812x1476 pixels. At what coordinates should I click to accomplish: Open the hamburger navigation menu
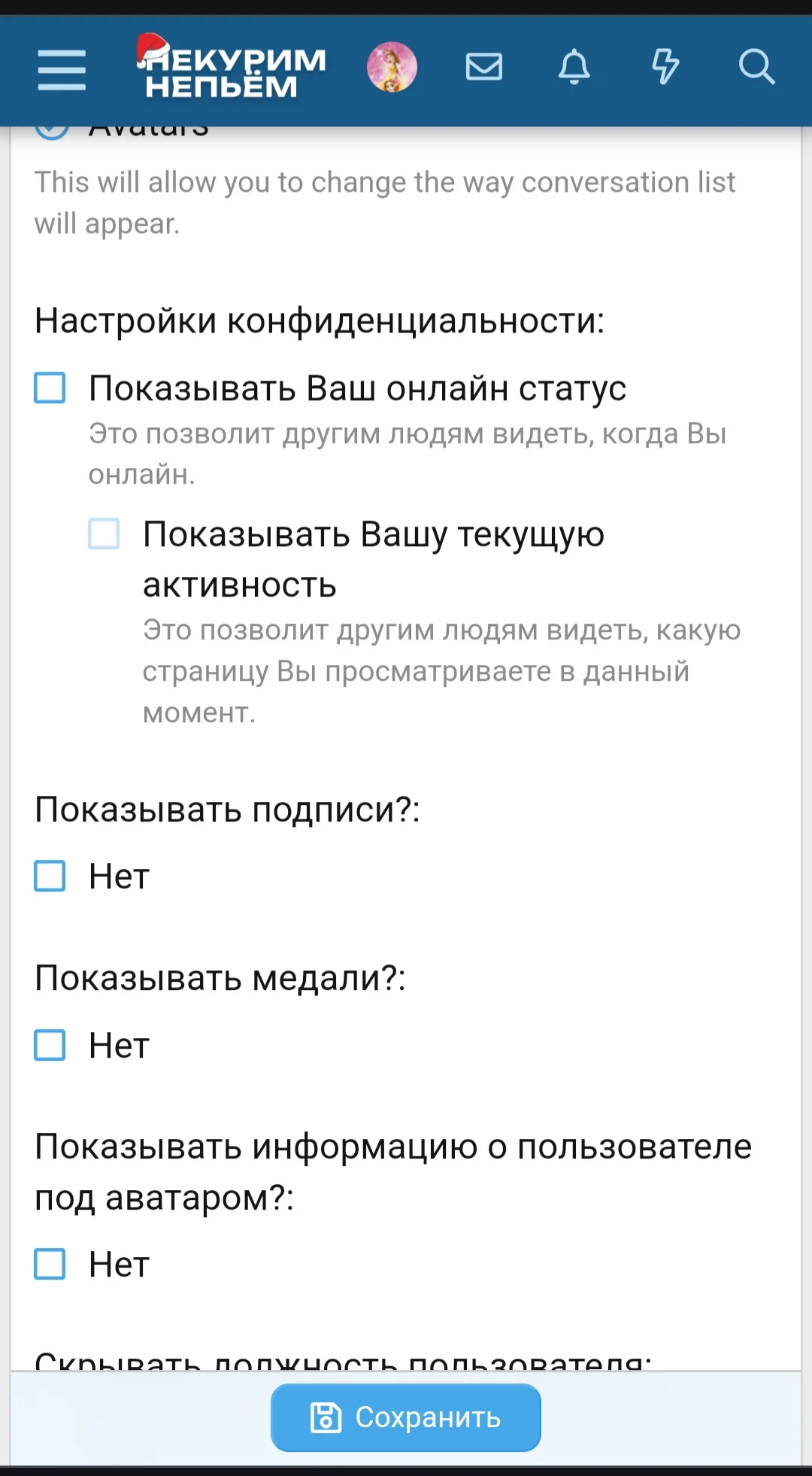(62, 69)
